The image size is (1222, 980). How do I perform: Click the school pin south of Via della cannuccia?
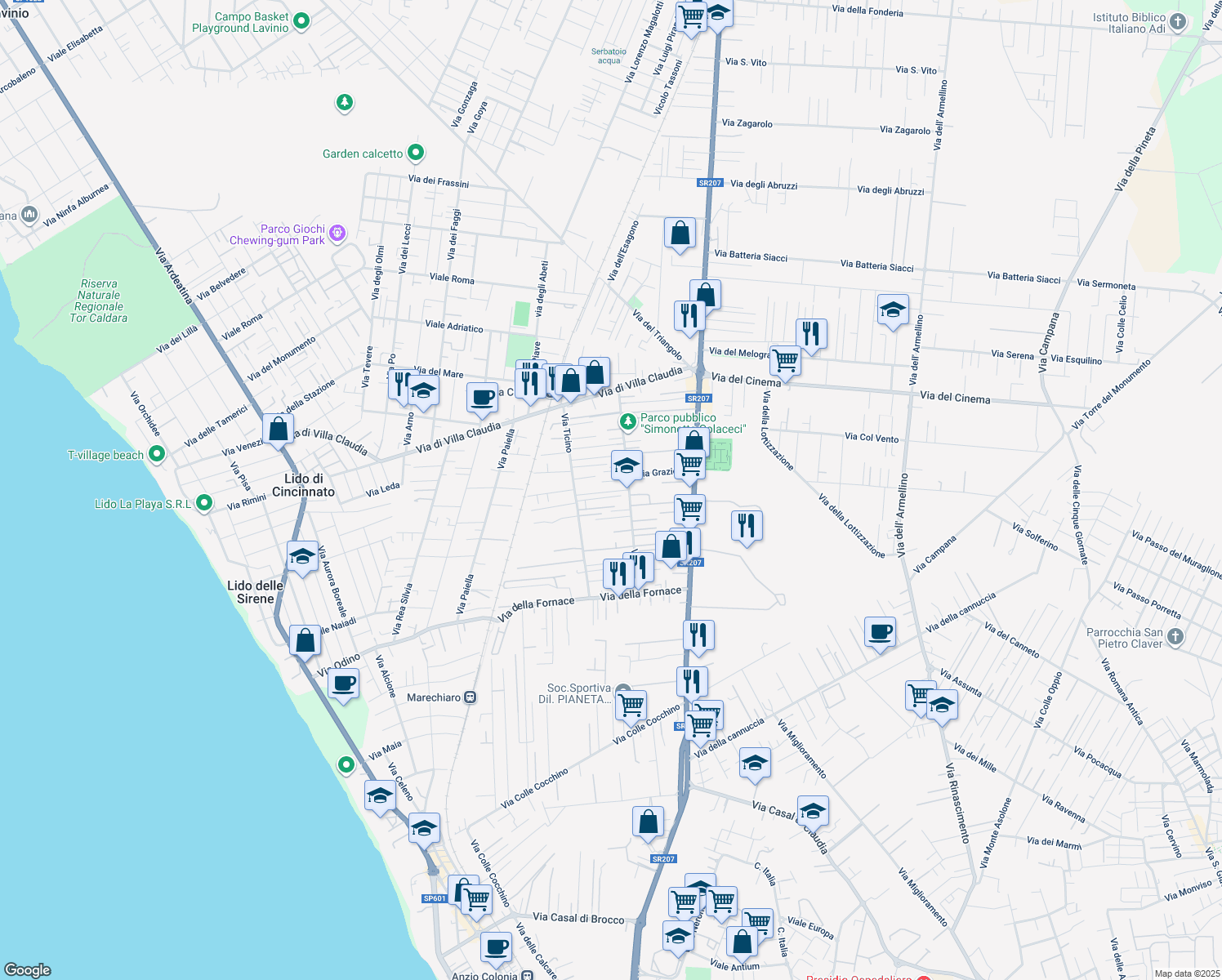755,764
